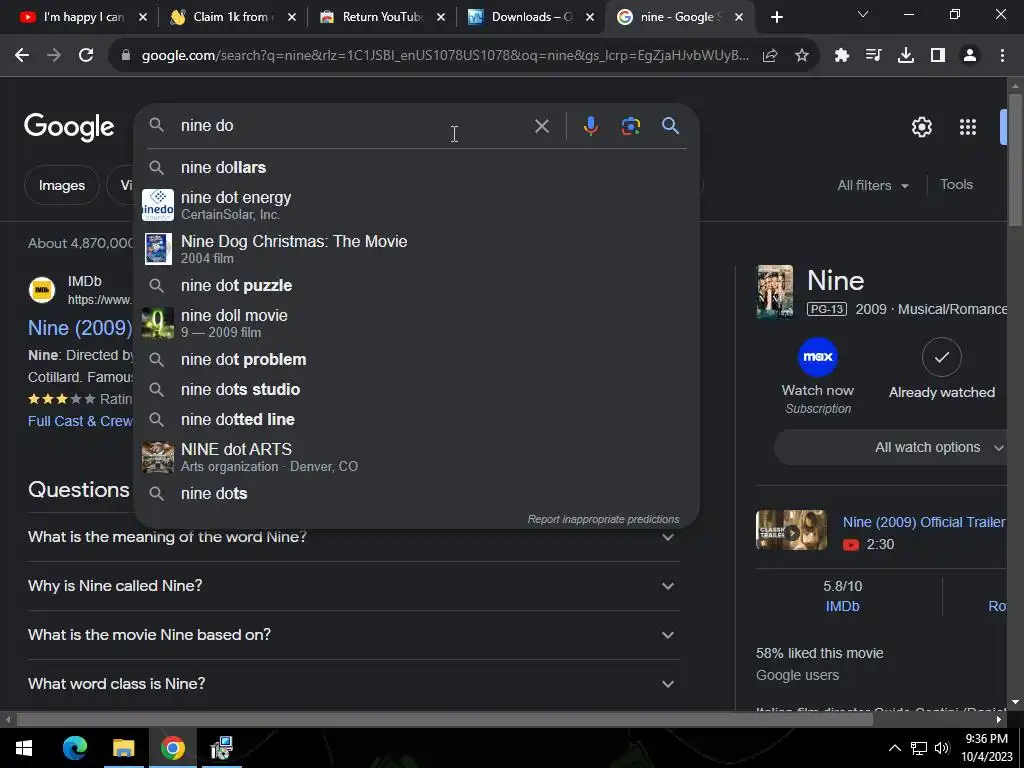Image resolution: width=1024 pixels, height=768 pixels.
Task: Start voice search with microphone icon
Action: [590, 126]
